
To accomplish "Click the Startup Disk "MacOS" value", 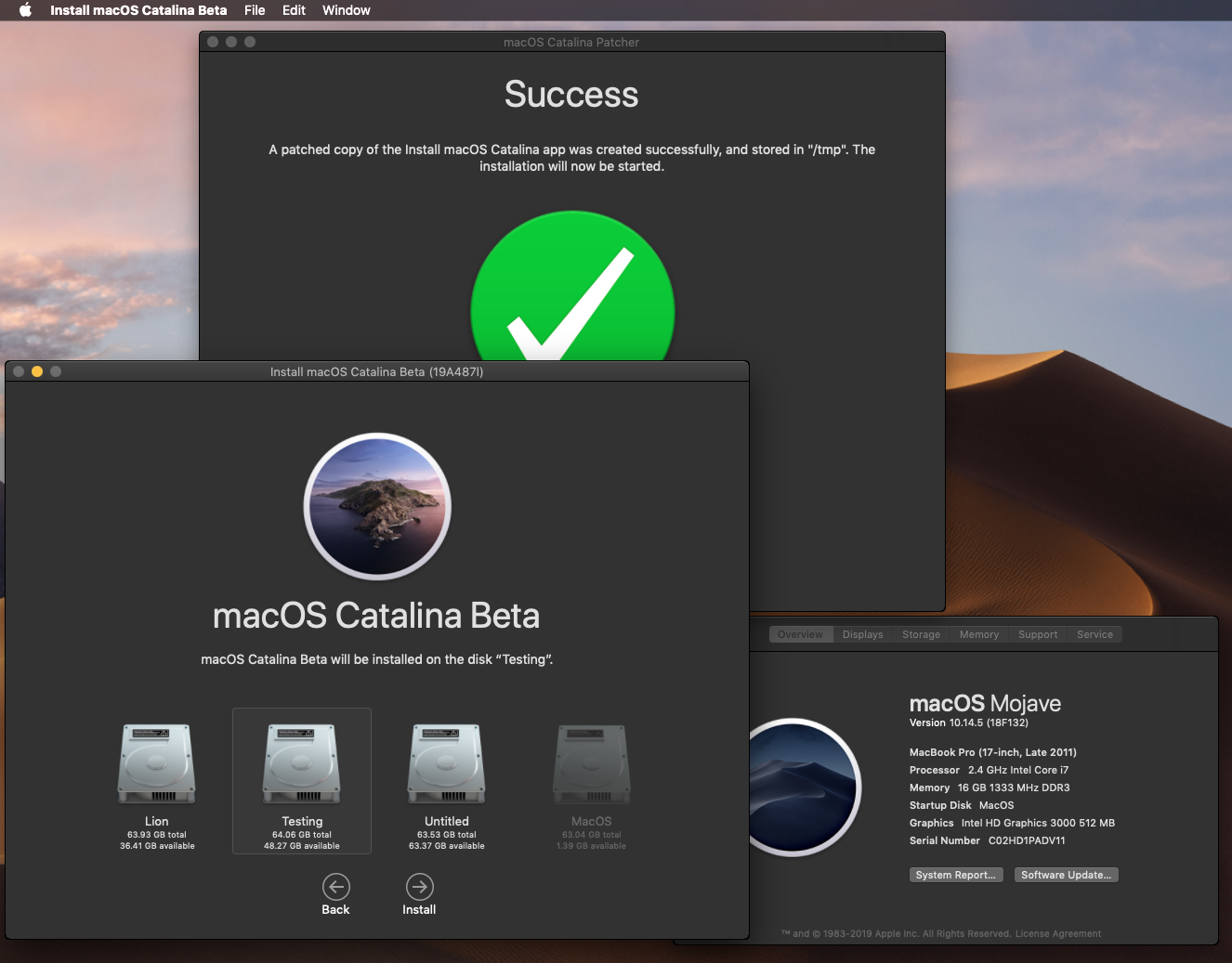I will pos(997,805).
